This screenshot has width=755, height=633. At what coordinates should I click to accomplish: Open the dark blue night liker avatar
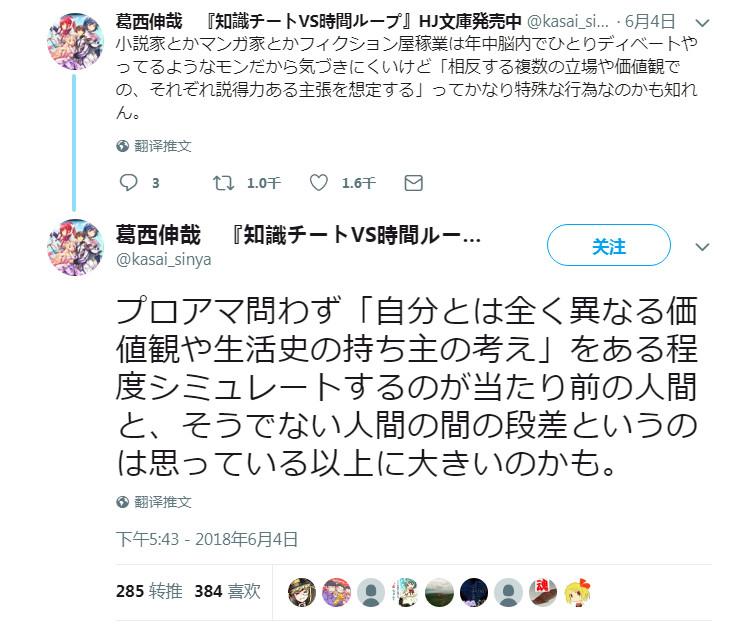click(x=474, y=592)
